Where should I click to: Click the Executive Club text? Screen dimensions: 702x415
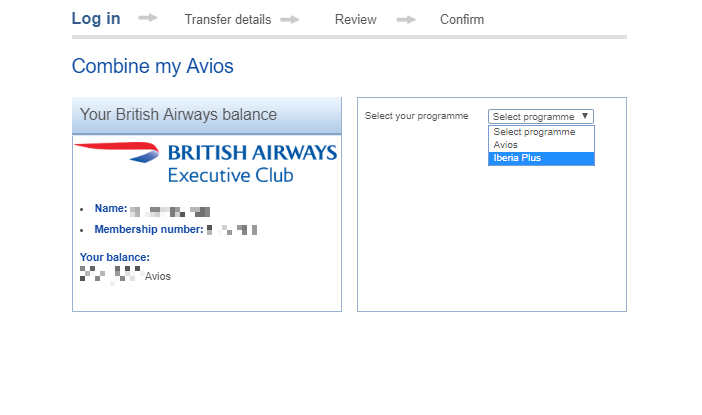tap(230, 175)
